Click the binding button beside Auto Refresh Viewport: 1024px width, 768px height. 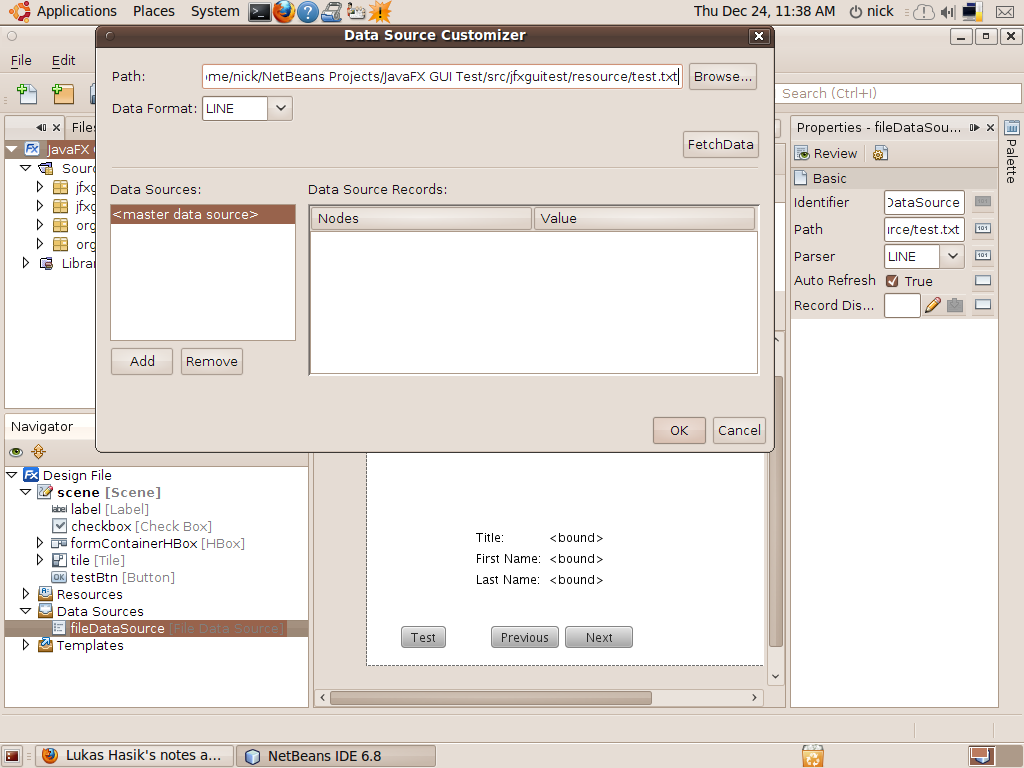click(x=983, y=281)
